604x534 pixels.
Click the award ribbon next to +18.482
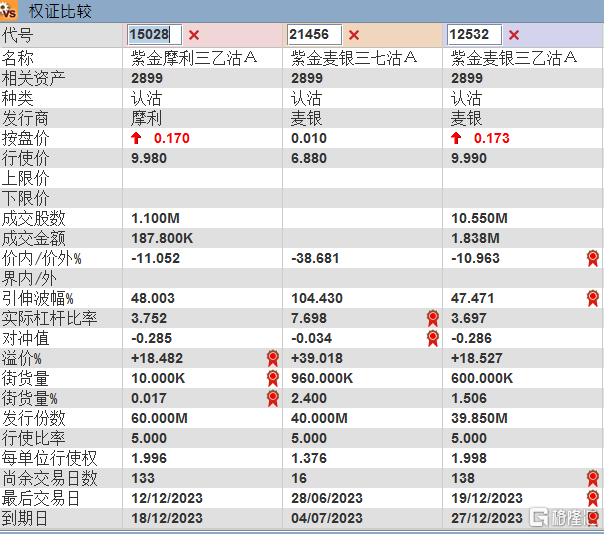point(273,358)
